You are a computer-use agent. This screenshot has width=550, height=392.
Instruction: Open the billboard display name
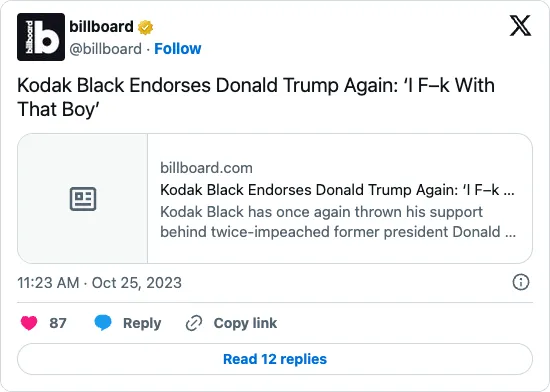101,27
